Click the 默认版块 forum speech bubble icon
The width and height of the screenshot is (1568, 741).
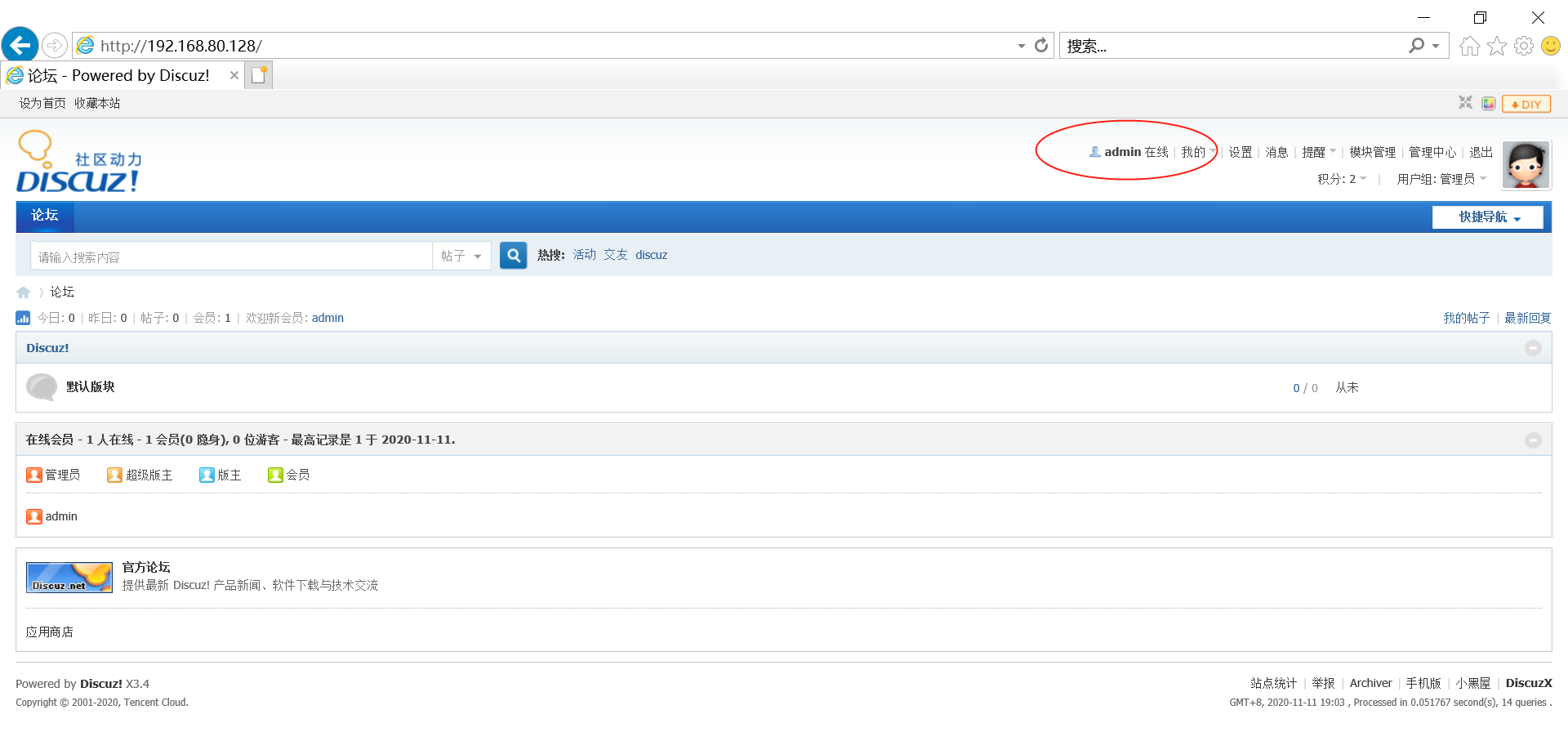click(42, 387)
